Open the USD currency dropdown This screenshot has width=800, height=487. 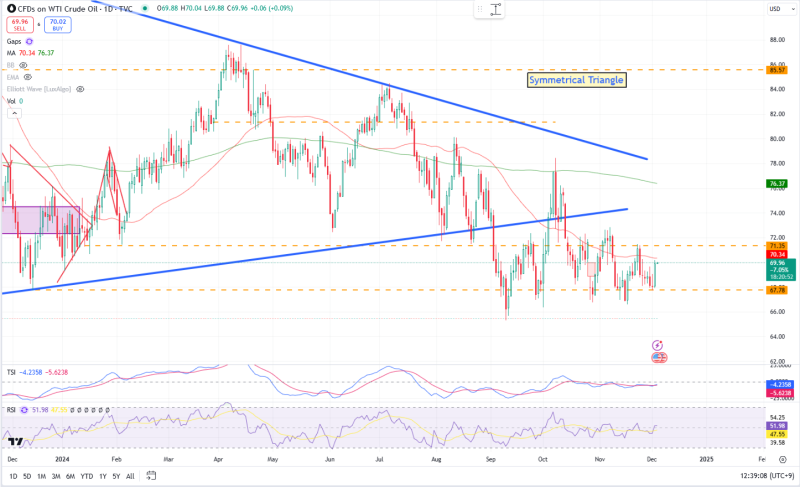pyautogui.click(x=774, y=9)
